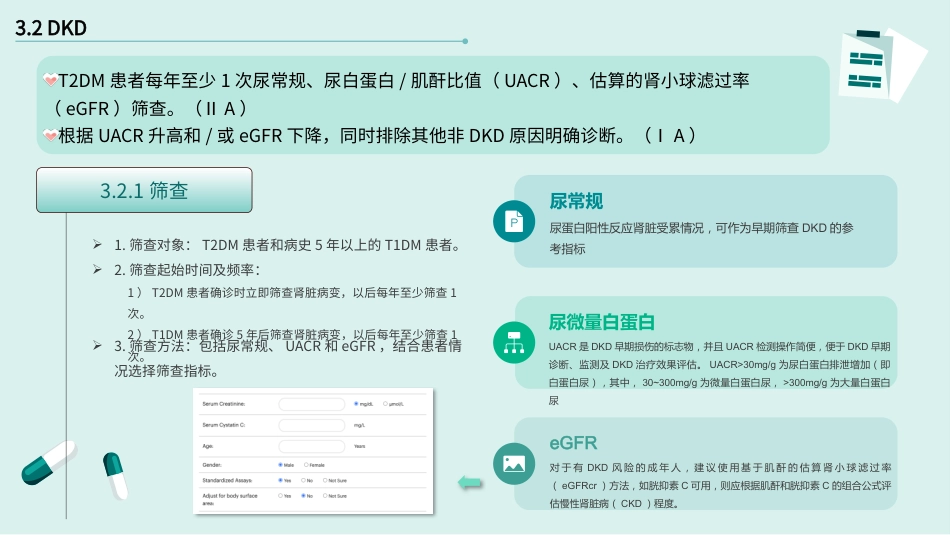This screenshot has width=950, height=535.
Task: Select µmol/L unit for Serum Creatinine
Action: [385, 404]
